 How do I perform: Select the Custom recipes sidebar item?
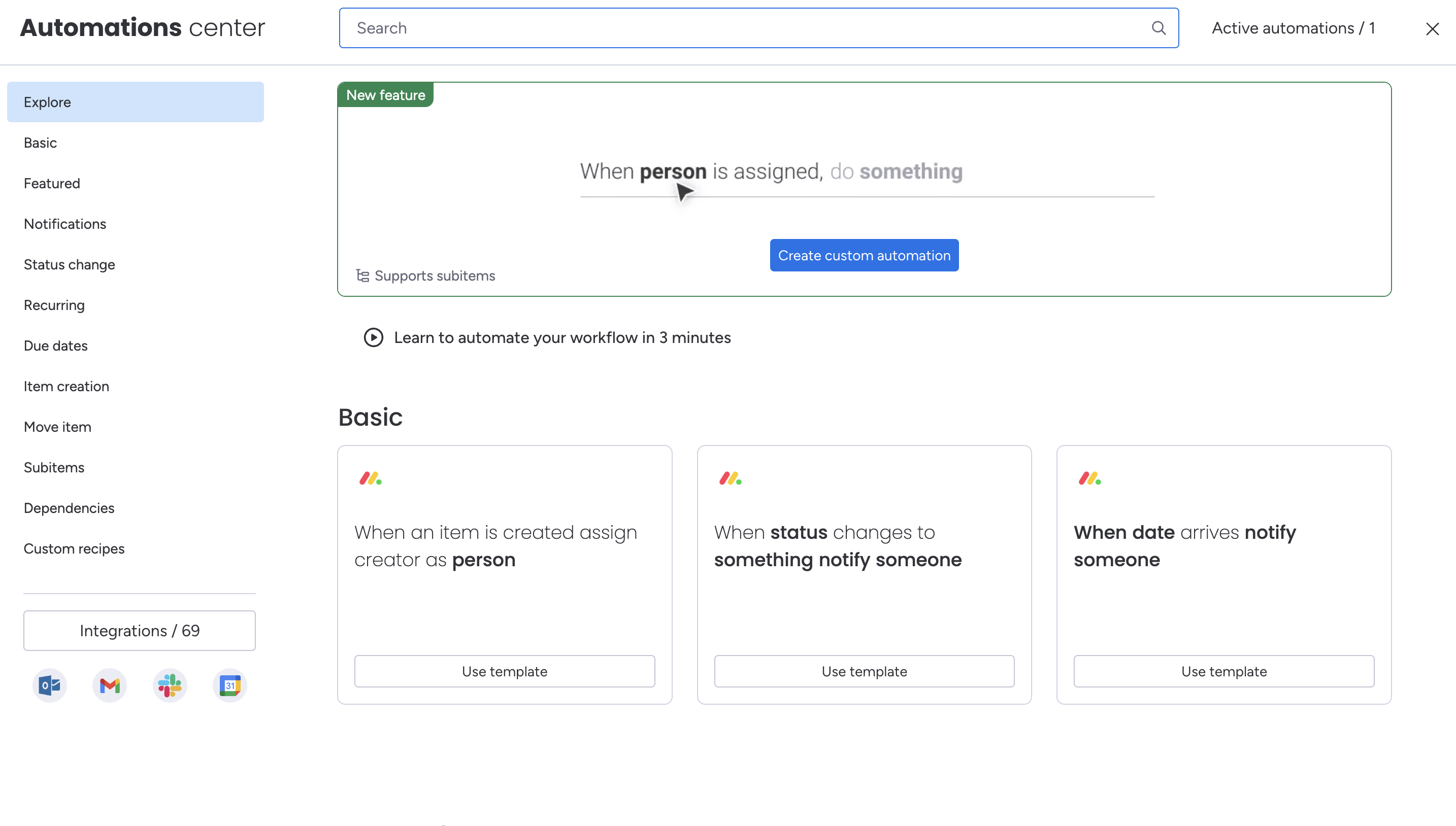point(74,548)
